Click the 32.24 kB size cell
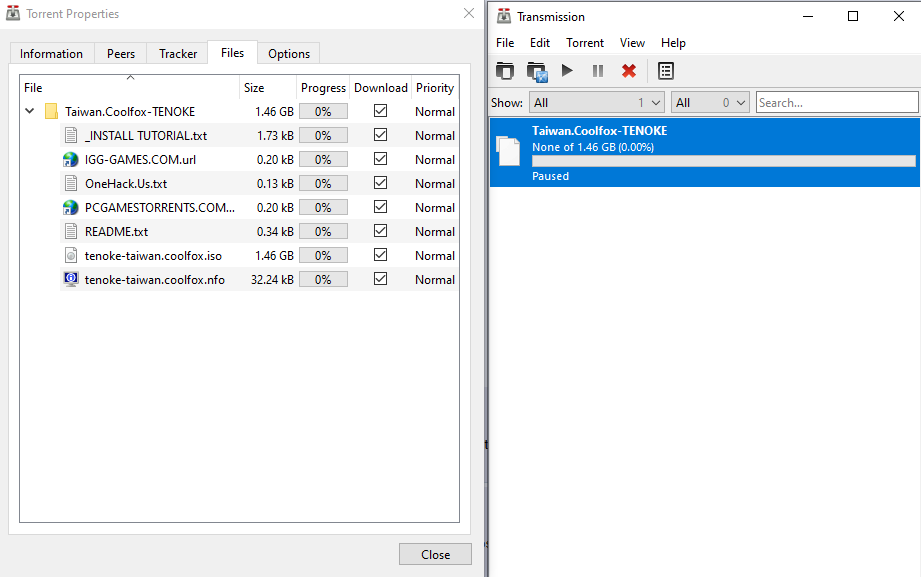 tap(272, 280)
